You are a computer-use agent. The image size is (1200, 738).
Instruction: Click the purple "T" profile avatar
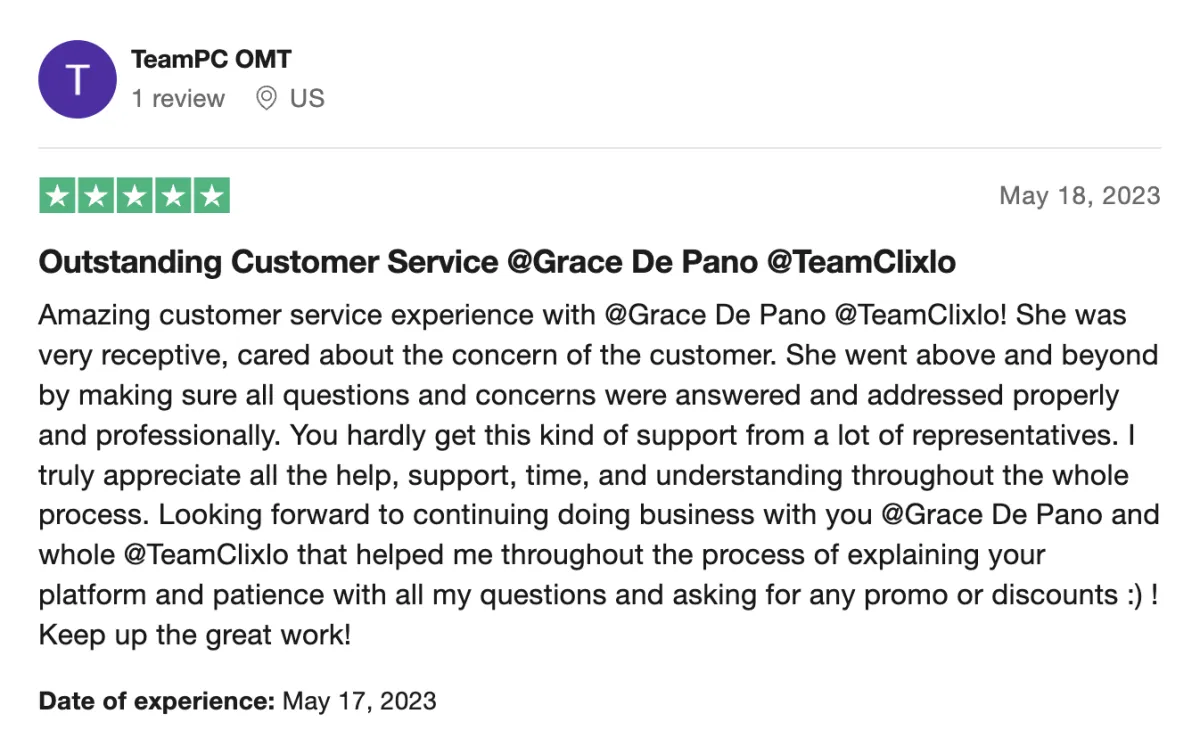tap(78, 79)
